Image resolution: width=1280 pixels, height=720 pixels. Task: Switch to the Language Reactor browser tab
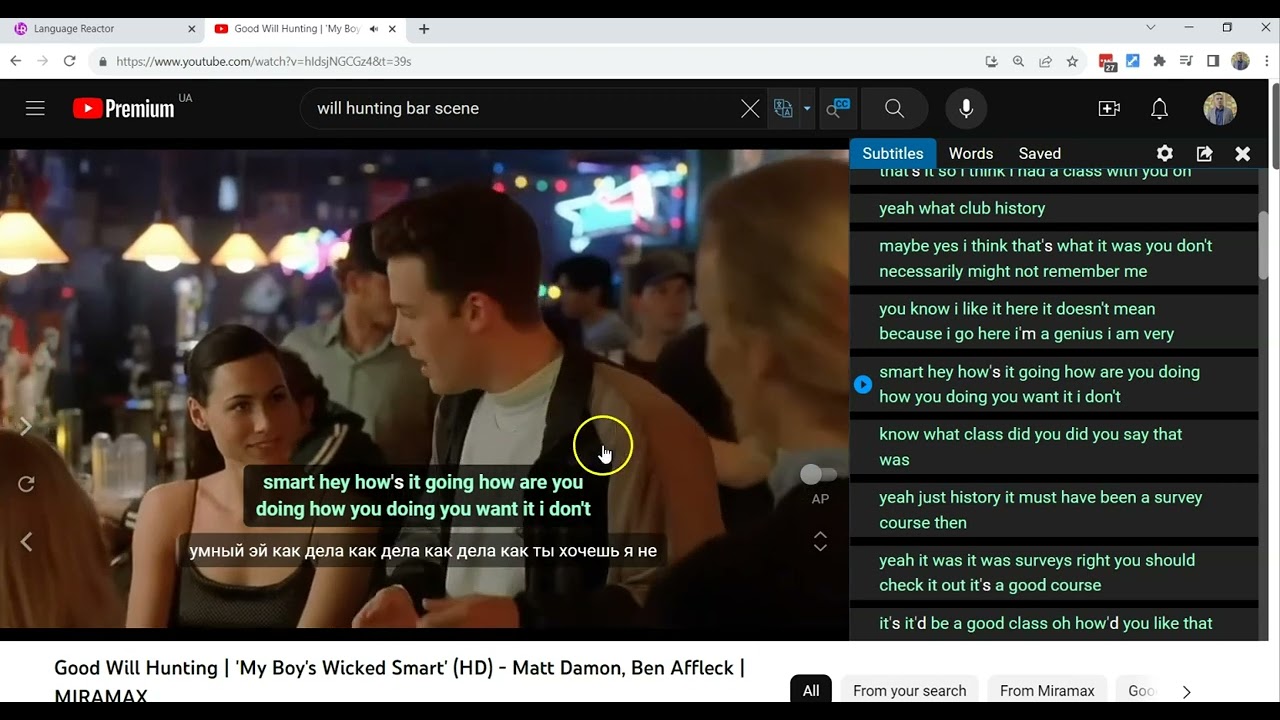[102, 29]
